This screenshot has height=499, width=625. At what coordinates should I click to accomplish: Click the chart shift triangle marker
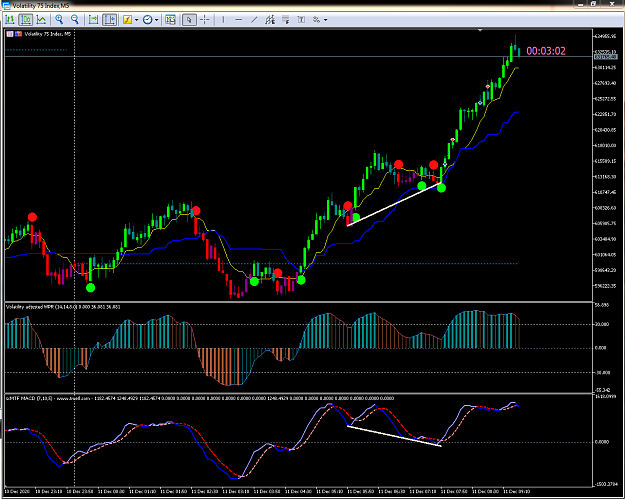(x=480, y=30)
